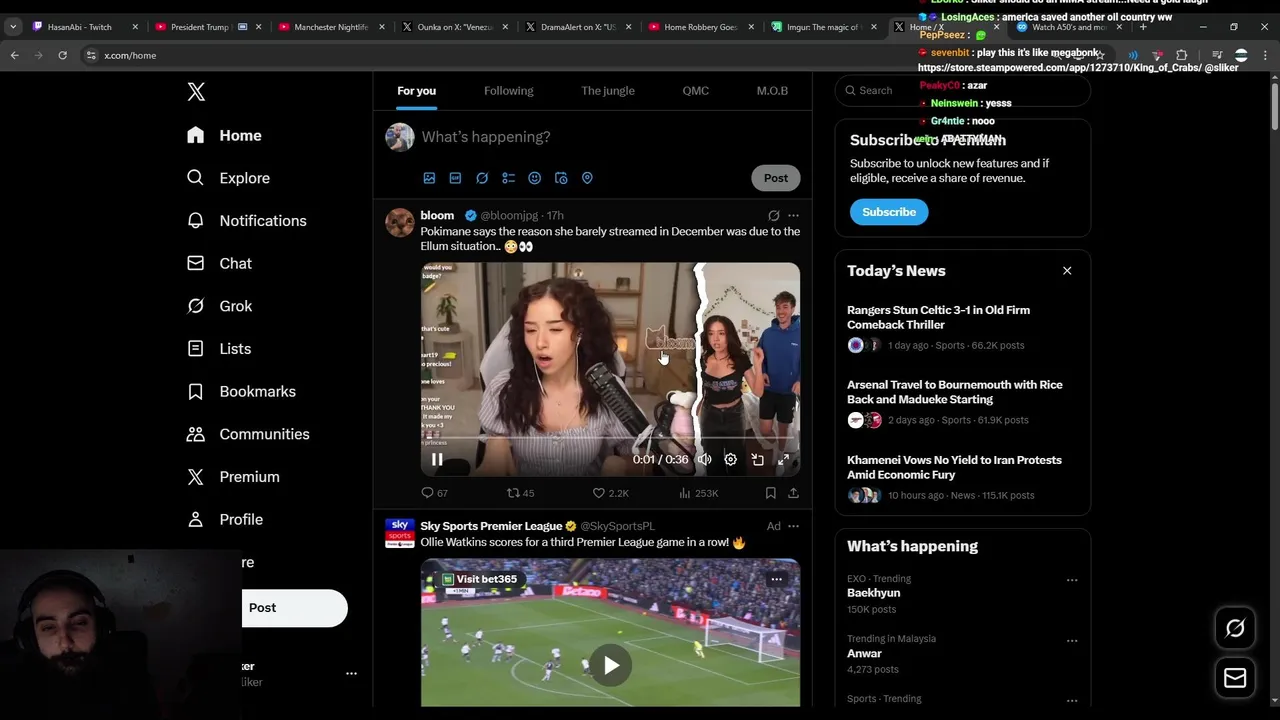
Task: Toggle picture-in-picture on bloom's video
Action: pyautogui.click(x=757, y=460)
